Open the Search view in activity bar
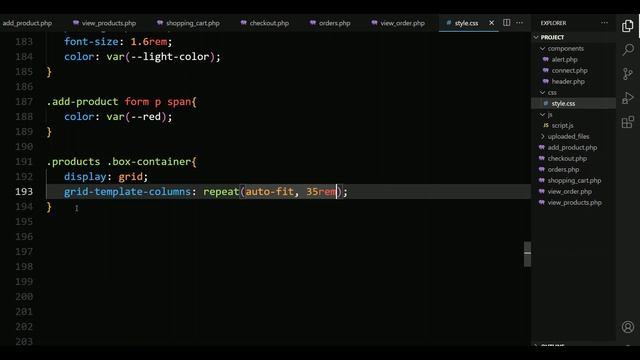 [x=628, y=50]
